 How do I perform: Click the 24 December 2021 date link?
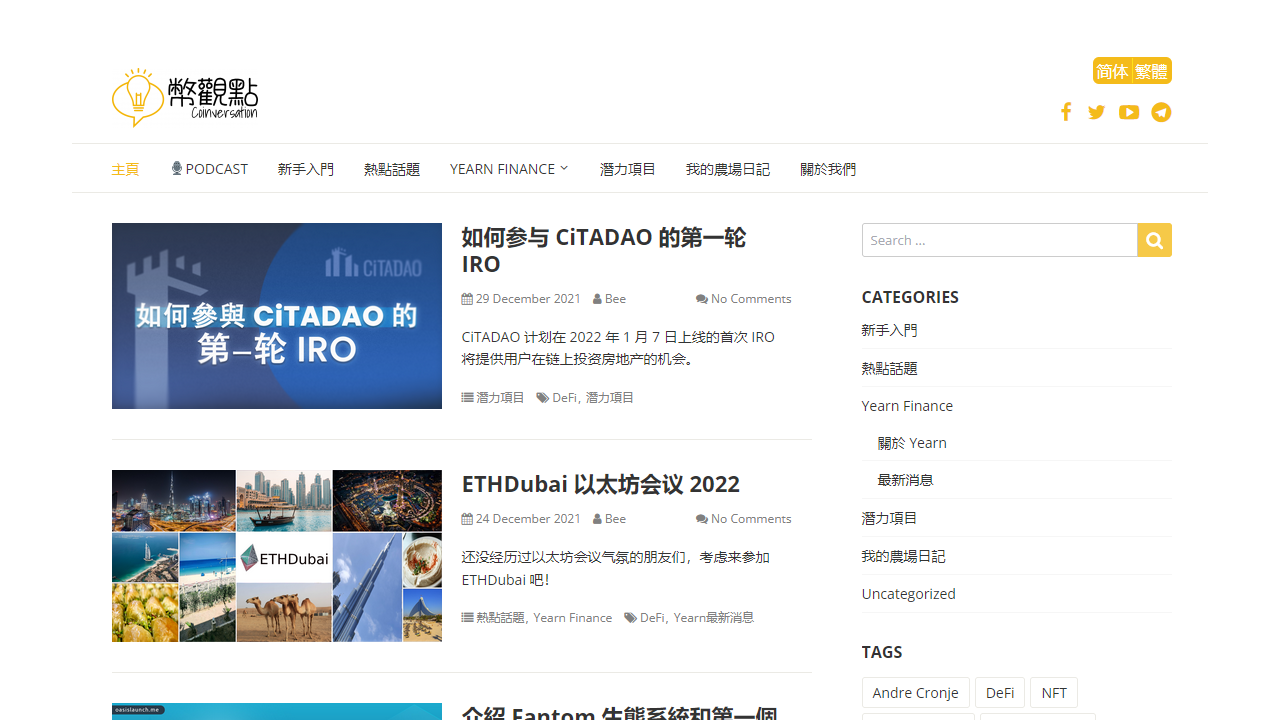(528, 518)
